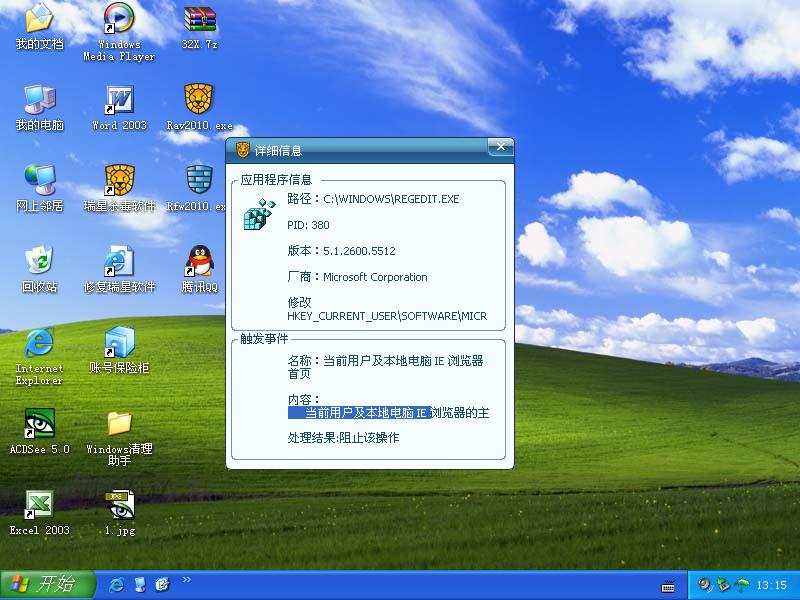Click the PID: 380 text

point(308,225)
